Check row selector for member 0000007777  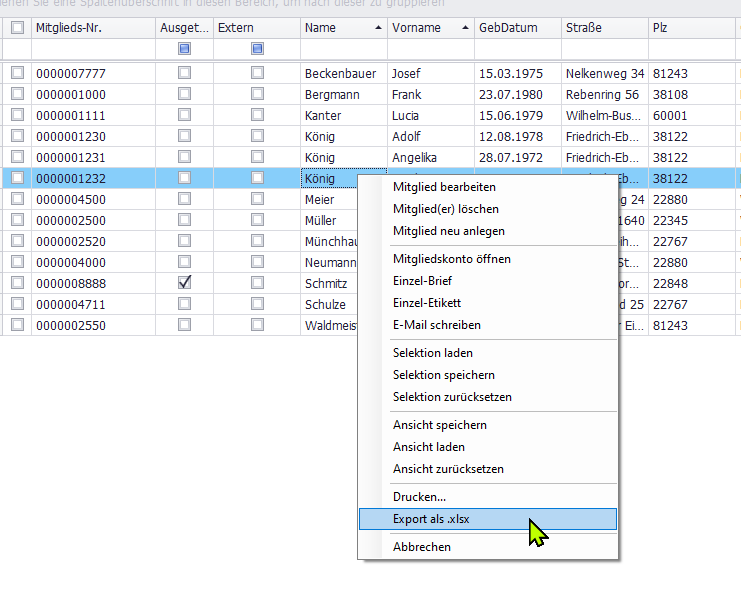pos(17,73)
